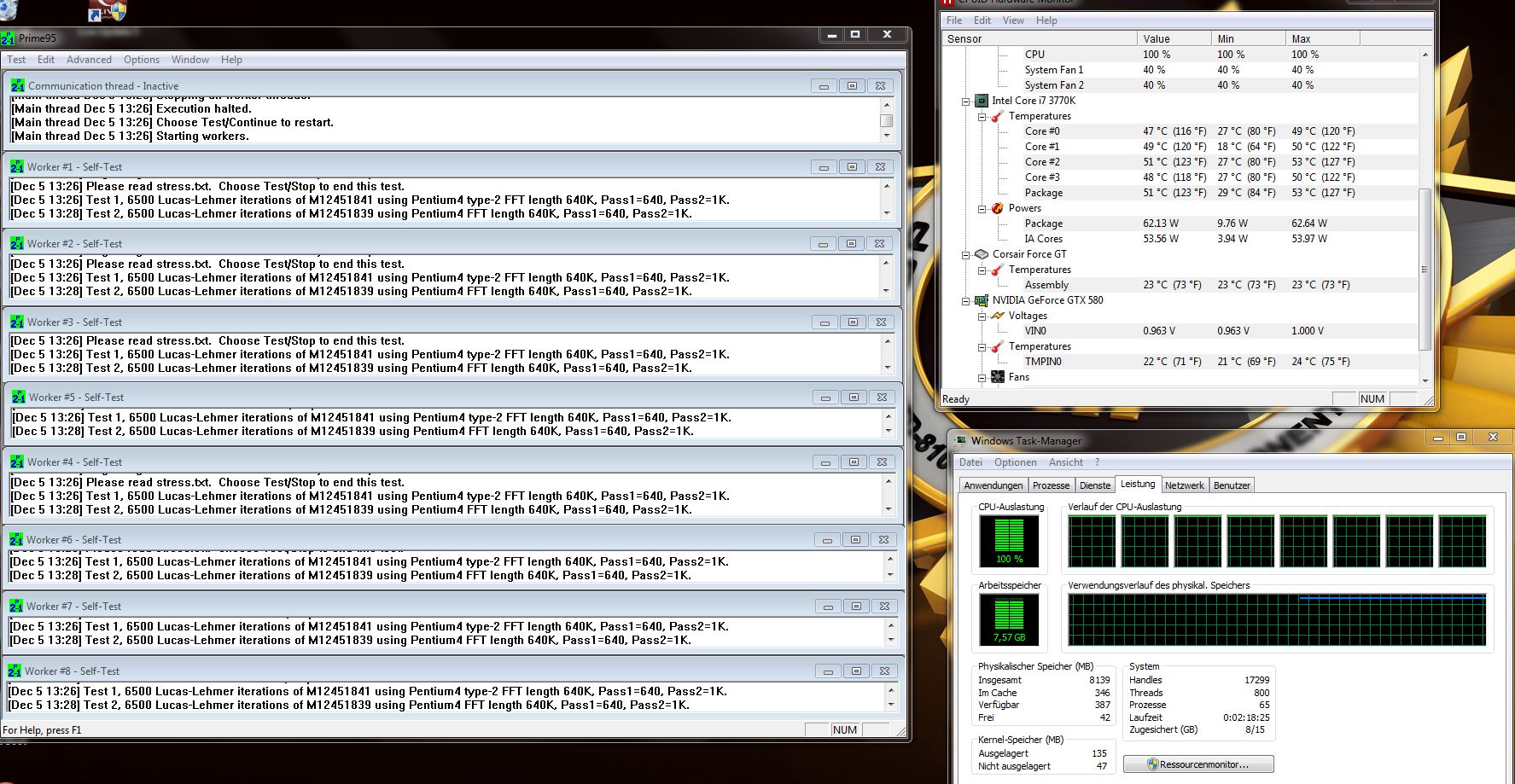Click the Value column header in HWMonitor
This screenshot has width=1515, height=784.
click(x=1174, y=38)
